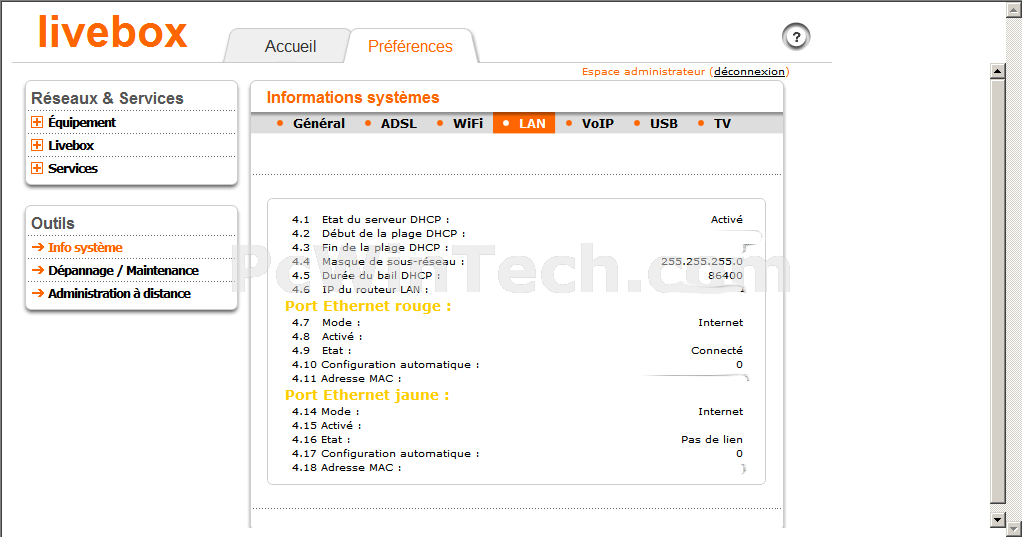The height and width of the screenshot is (537, 1022).
Task: Click the DHCP lease value 86400
Action: click(725, 276)
